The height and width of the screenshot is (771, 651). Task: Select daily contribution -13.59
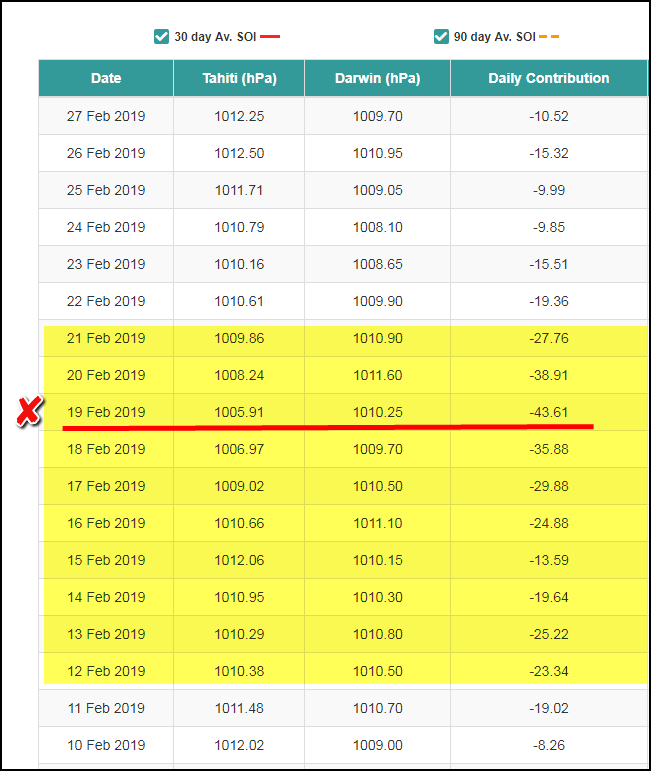[x=549, y=560]
